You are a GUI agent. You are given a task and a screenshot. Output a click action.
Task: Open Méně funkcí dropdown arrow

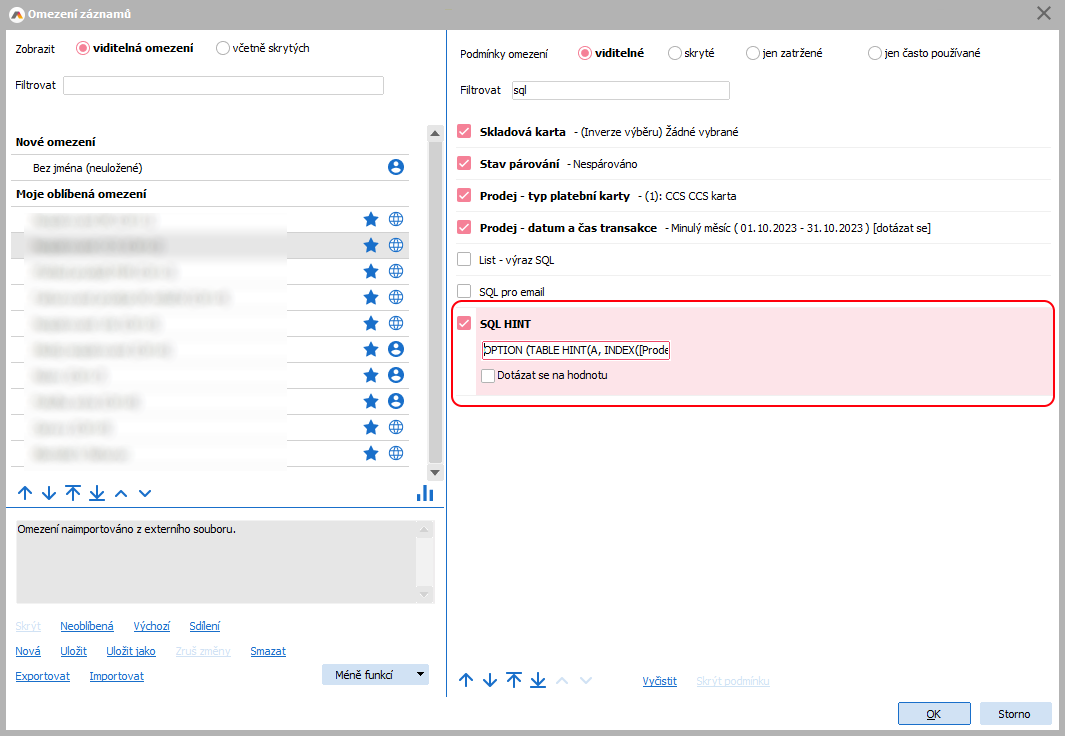point(420,675)
